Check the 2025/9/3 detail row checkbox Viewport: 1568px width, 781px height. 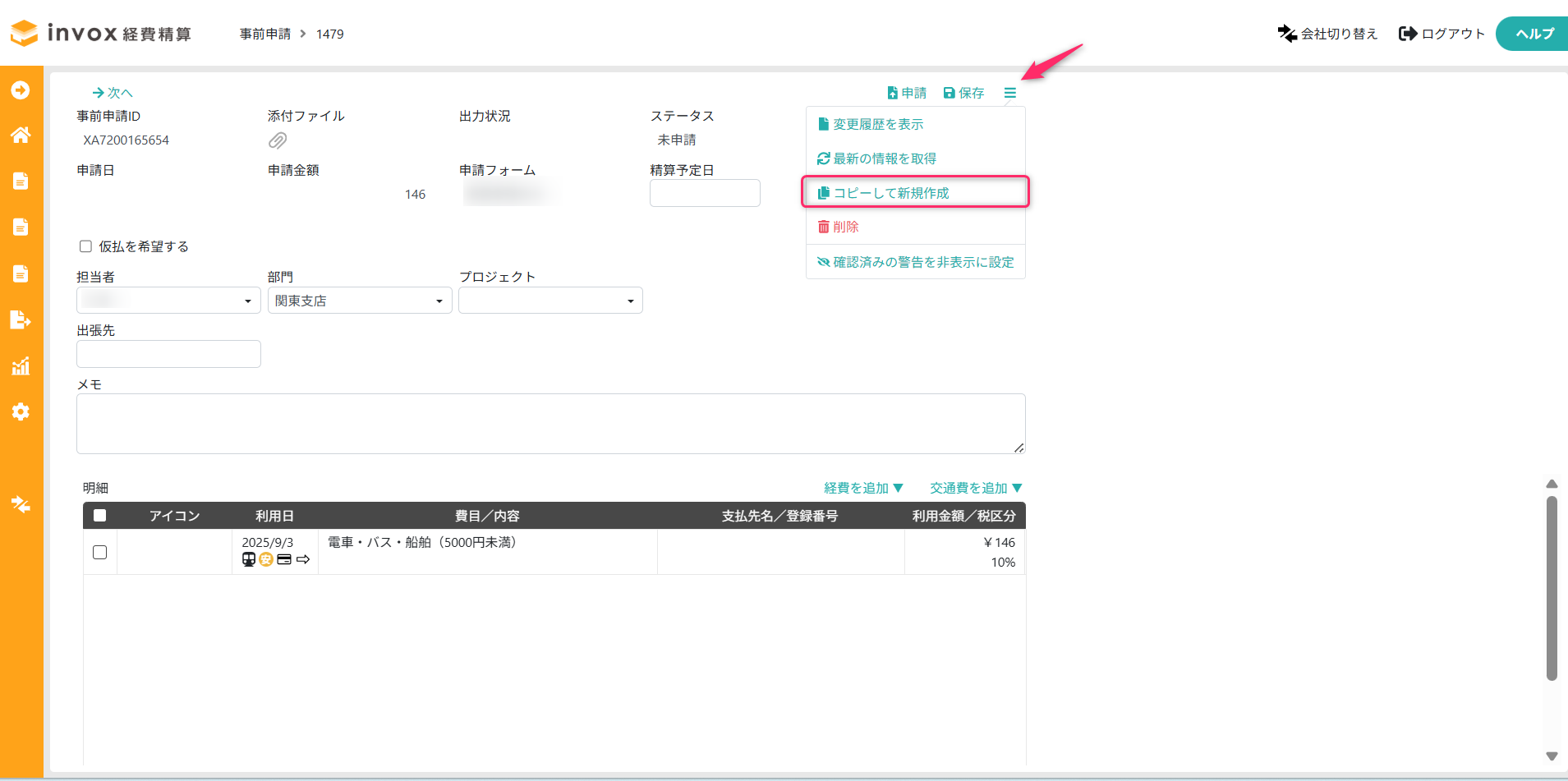click(100, 552)
